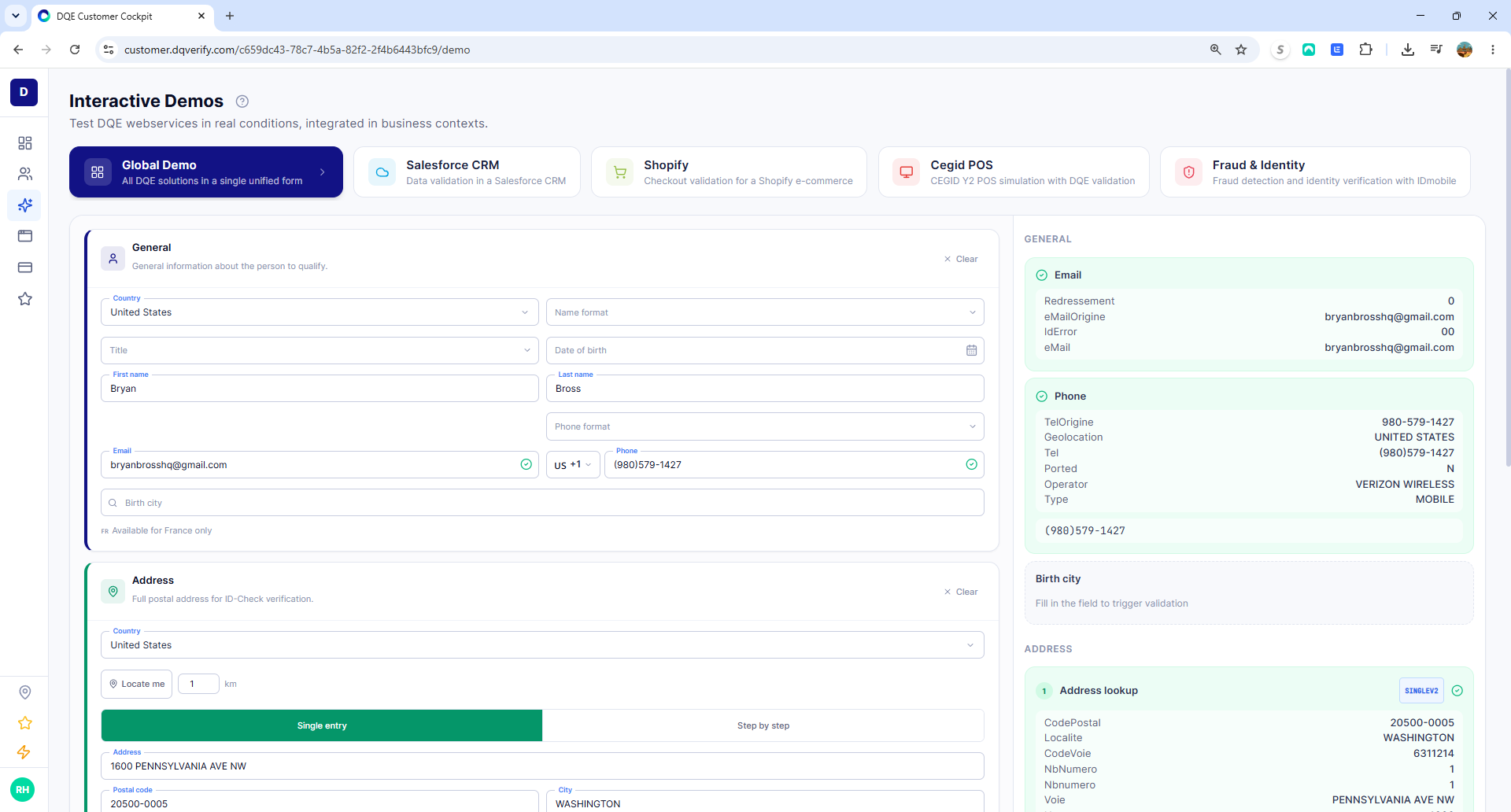Image resolution: width=1511 pixels, height=812 pixels.
Task: Click the Last name field
Action: tap(765, 389)
